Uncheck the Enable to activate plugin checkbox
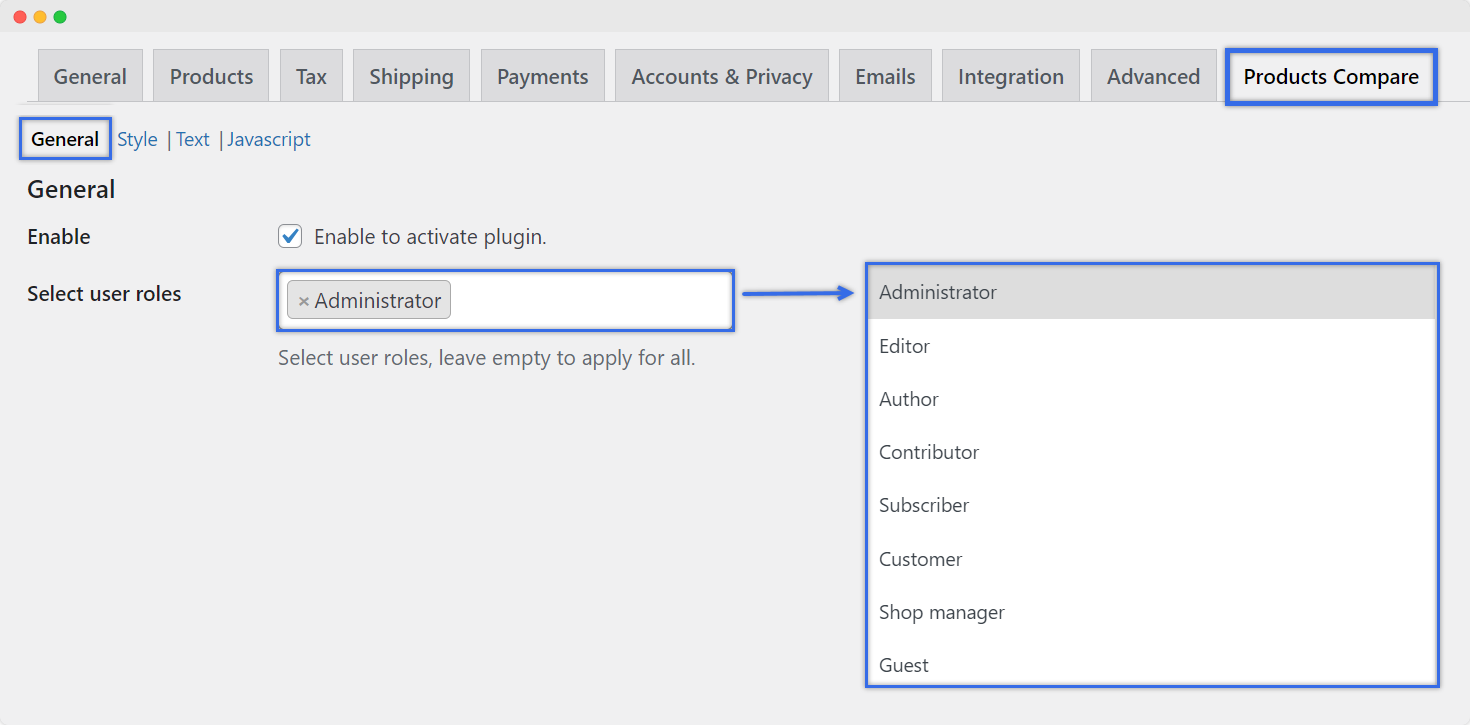This screenshot has height=725, width=1470. point(290,237)
